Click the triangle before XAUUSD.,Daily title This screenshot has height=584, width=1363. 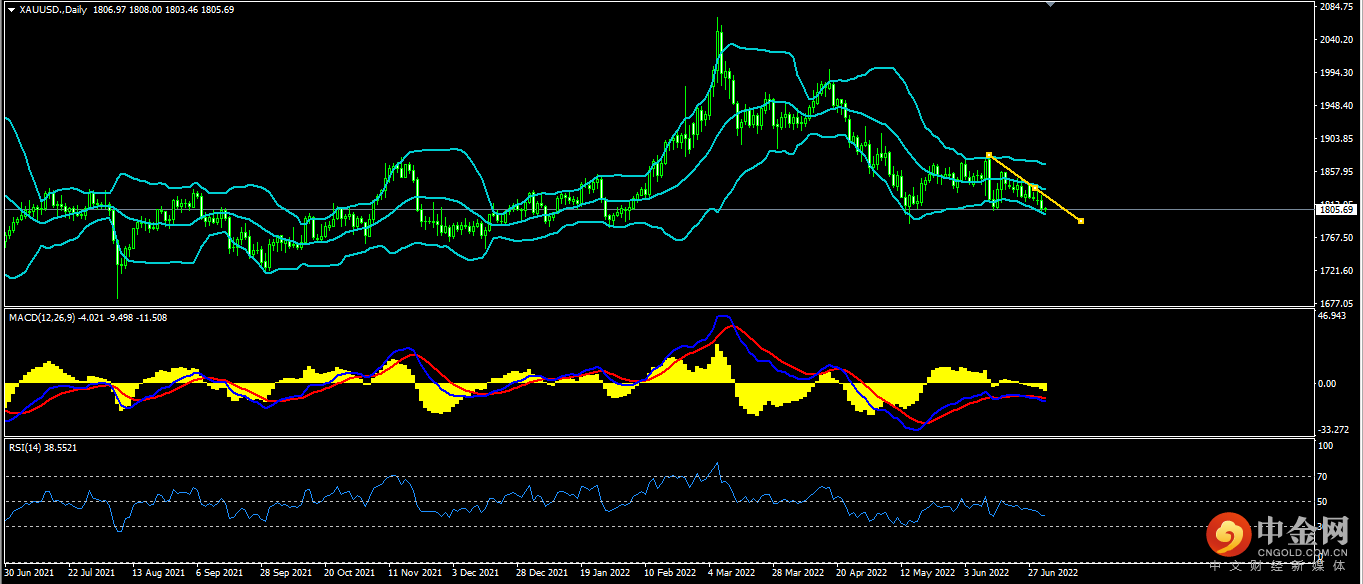(x=11, y=9)
